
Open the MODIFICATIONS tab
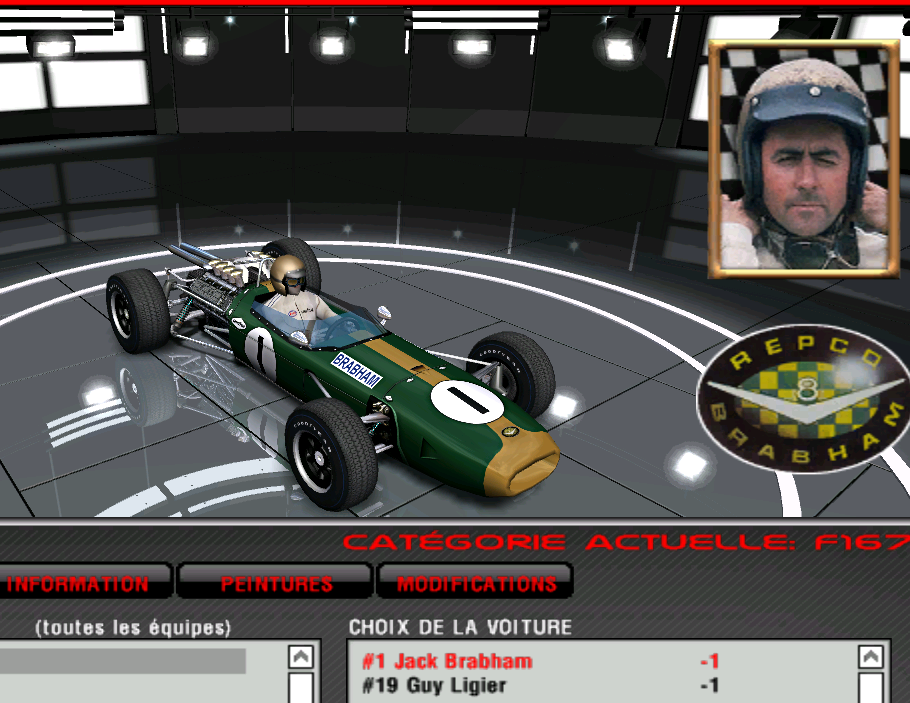[476, 583]
